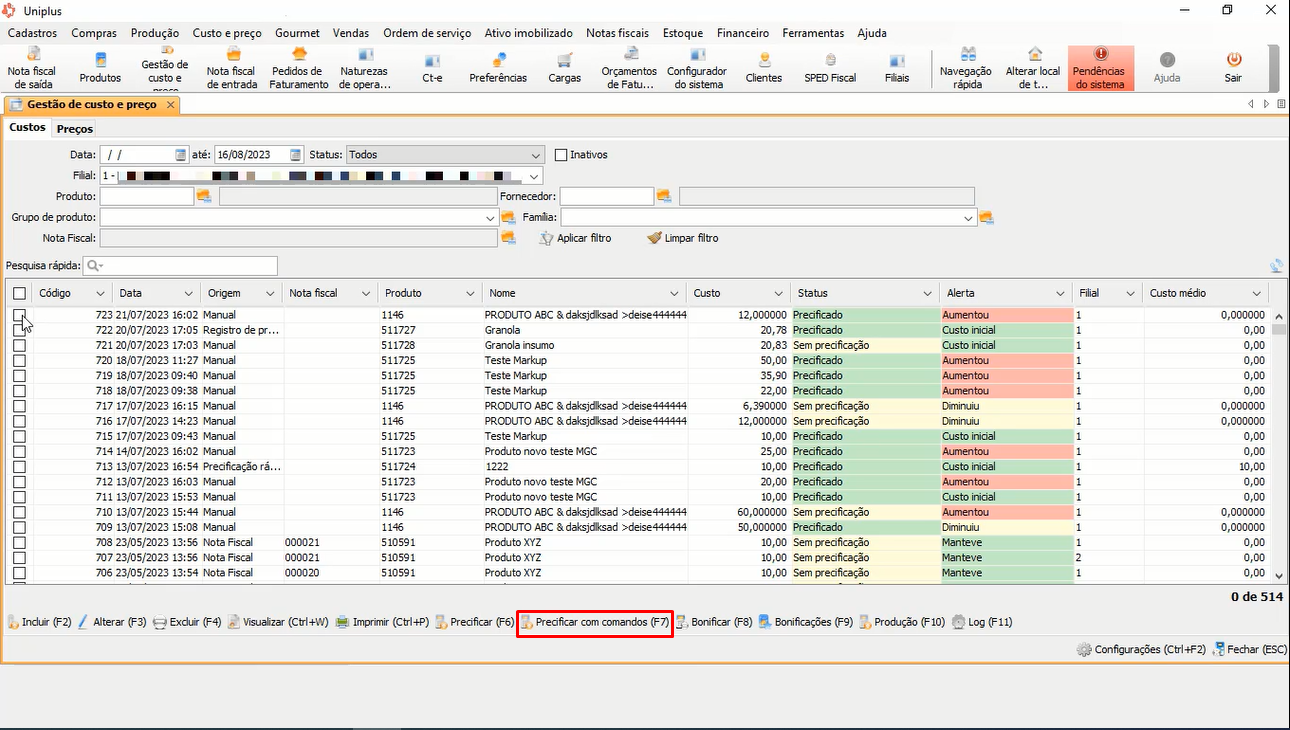
Task: Check the row checkbox for código 717
Action: [x=19, y=406]
